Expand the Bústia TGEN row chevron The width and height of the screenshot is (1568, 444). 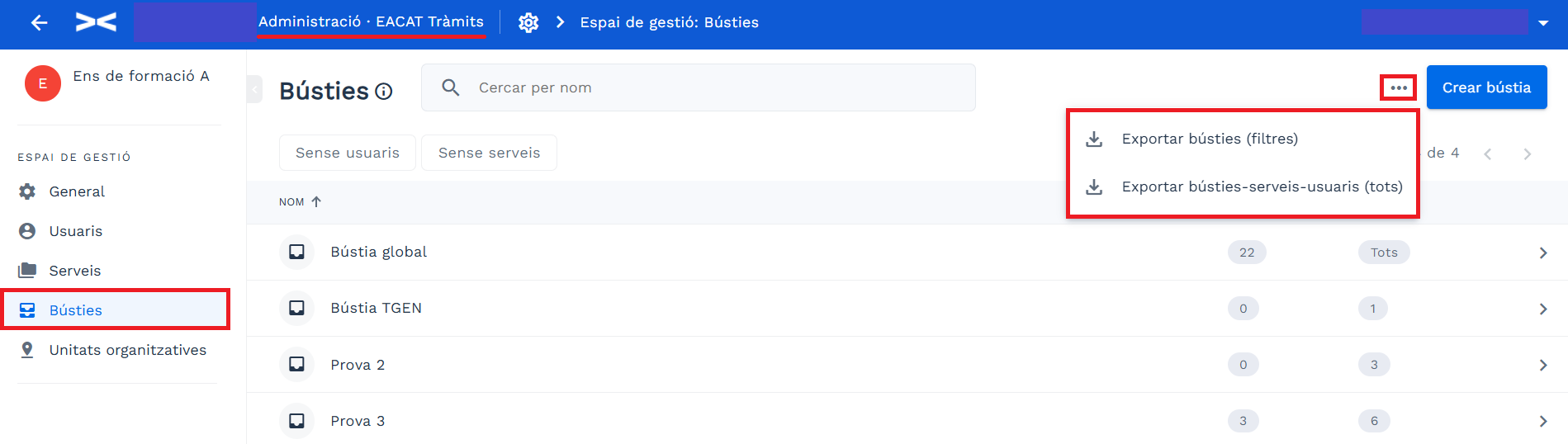tap(1542, 309)
